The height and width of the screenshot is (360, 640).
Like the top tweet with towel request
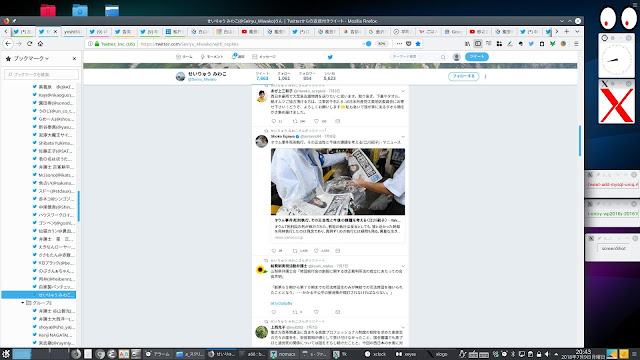316,121
